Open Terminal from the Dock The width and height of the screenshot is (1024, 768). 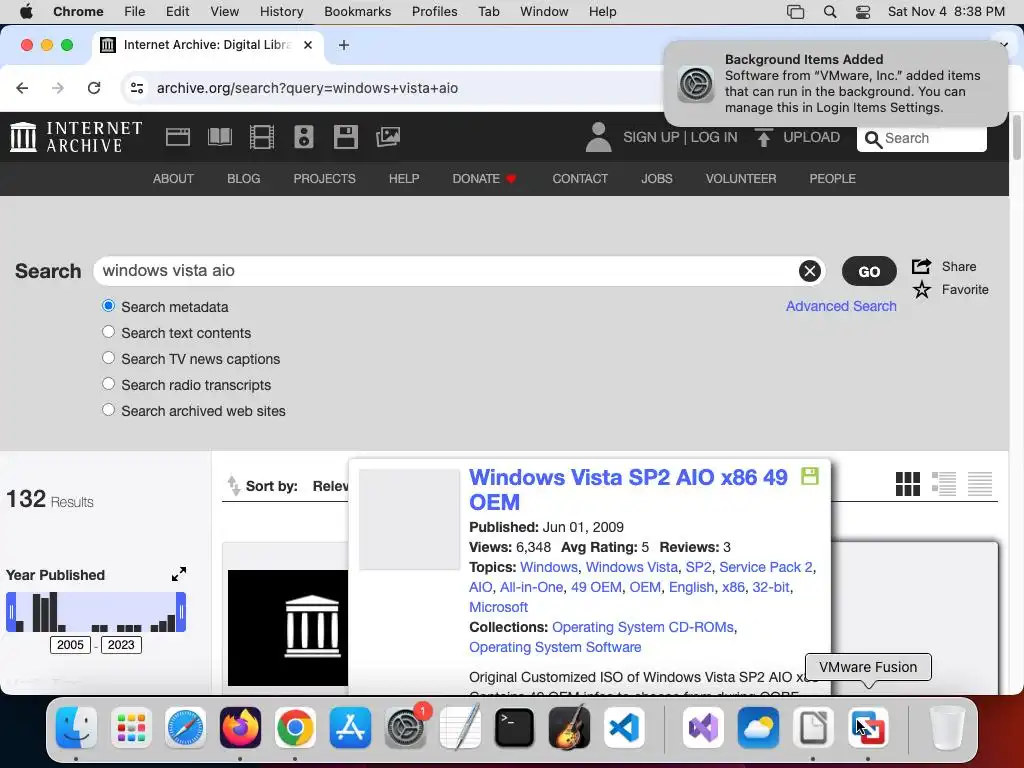515,728
